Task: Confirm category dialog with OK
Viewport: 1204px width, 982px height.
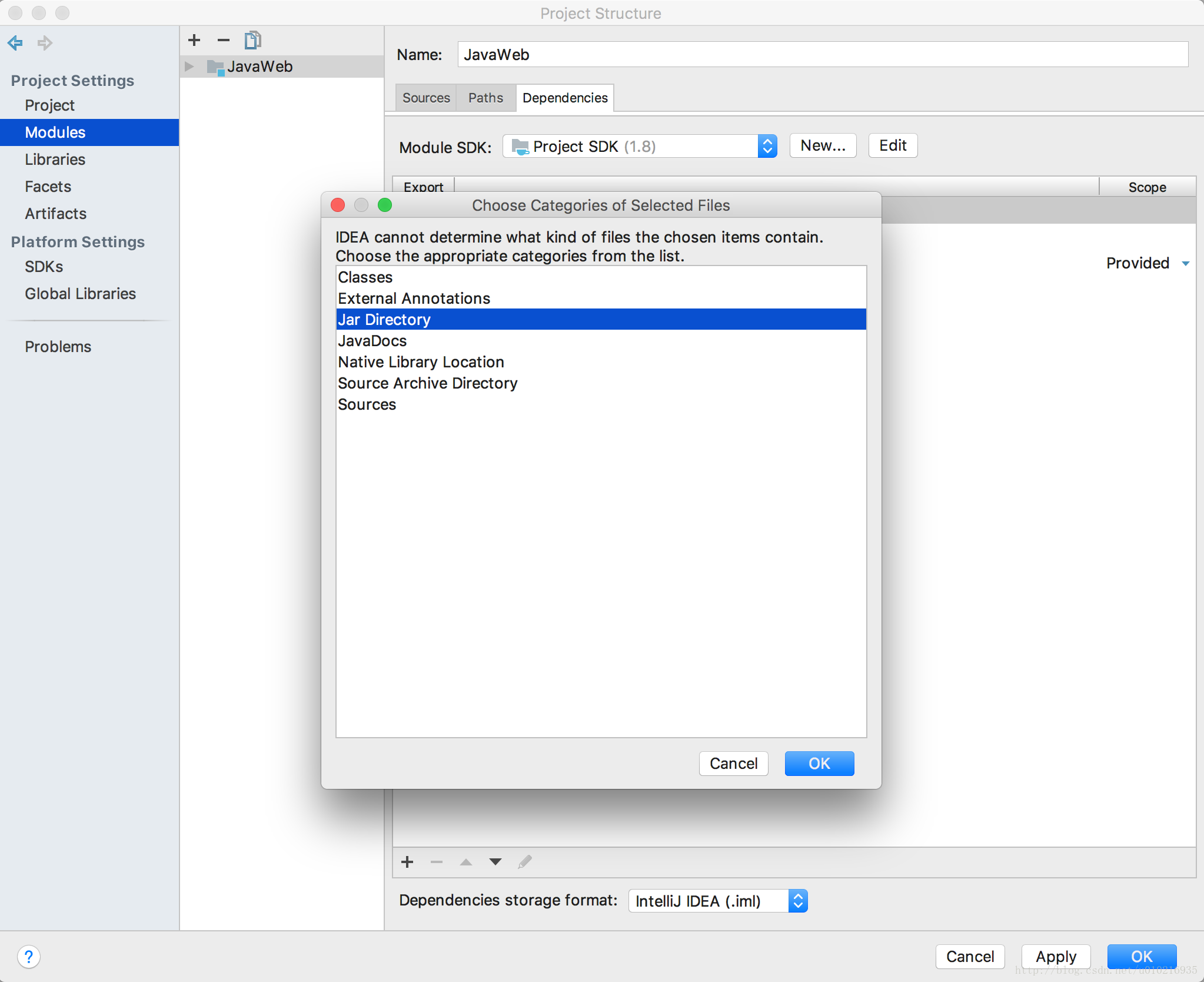Action: point(819,764)
